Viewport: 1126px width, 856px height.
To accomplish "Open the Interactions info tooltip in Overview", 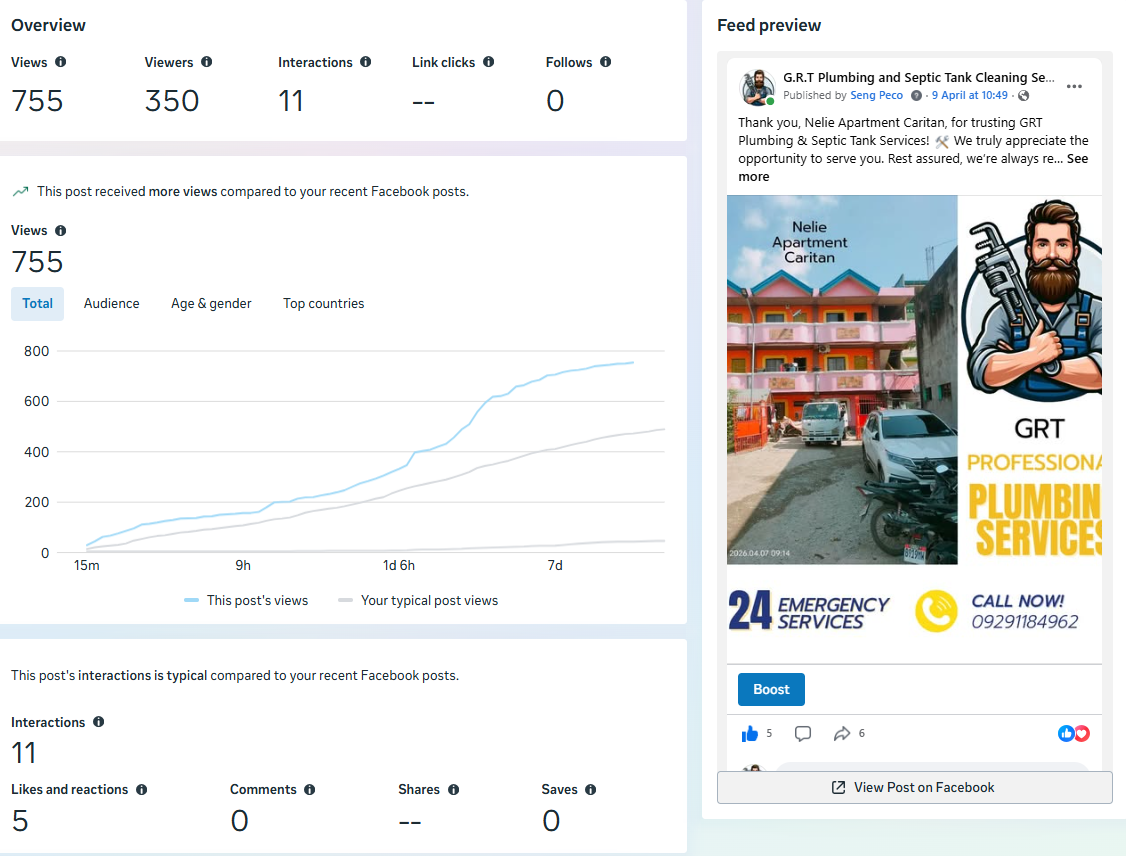I will (366, 62).
